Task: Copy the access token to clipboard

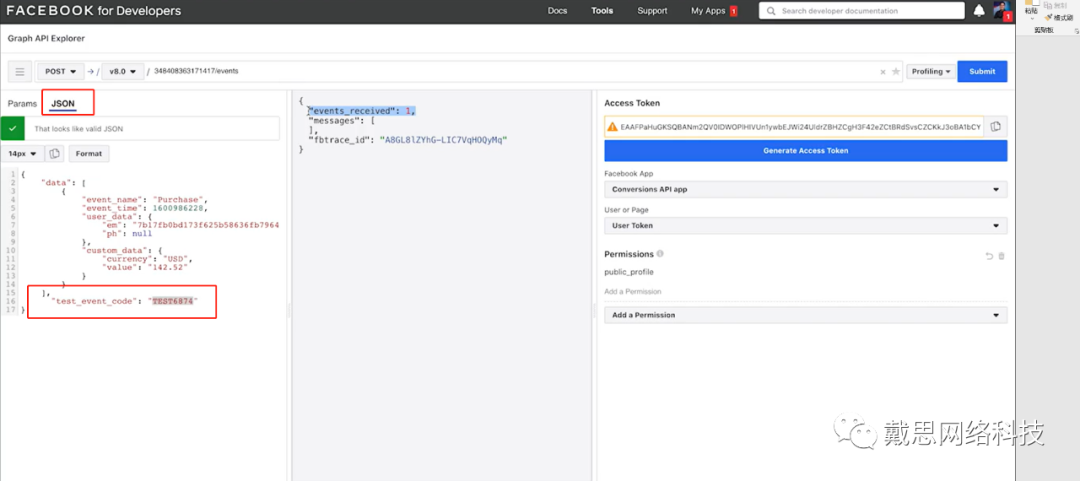Action: click(995, 127)
